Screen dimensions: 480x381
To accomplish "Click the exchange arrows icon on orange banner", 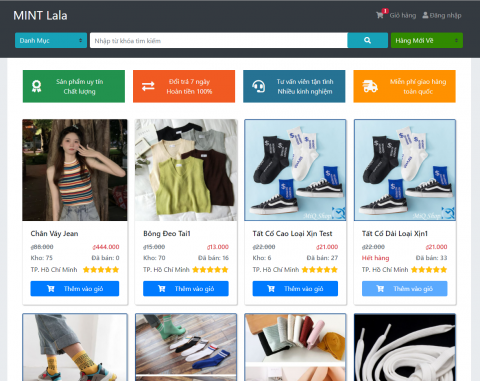I will pos(148,86).
